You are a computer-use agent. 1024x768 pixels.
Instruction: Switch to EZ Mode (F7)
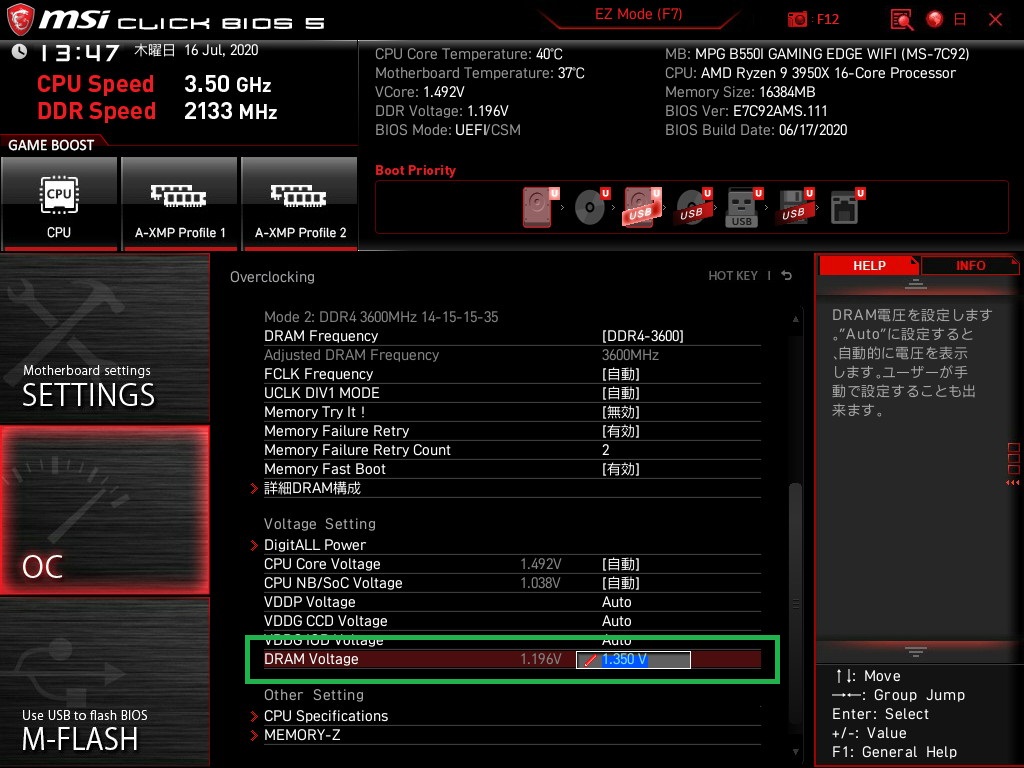638,14
